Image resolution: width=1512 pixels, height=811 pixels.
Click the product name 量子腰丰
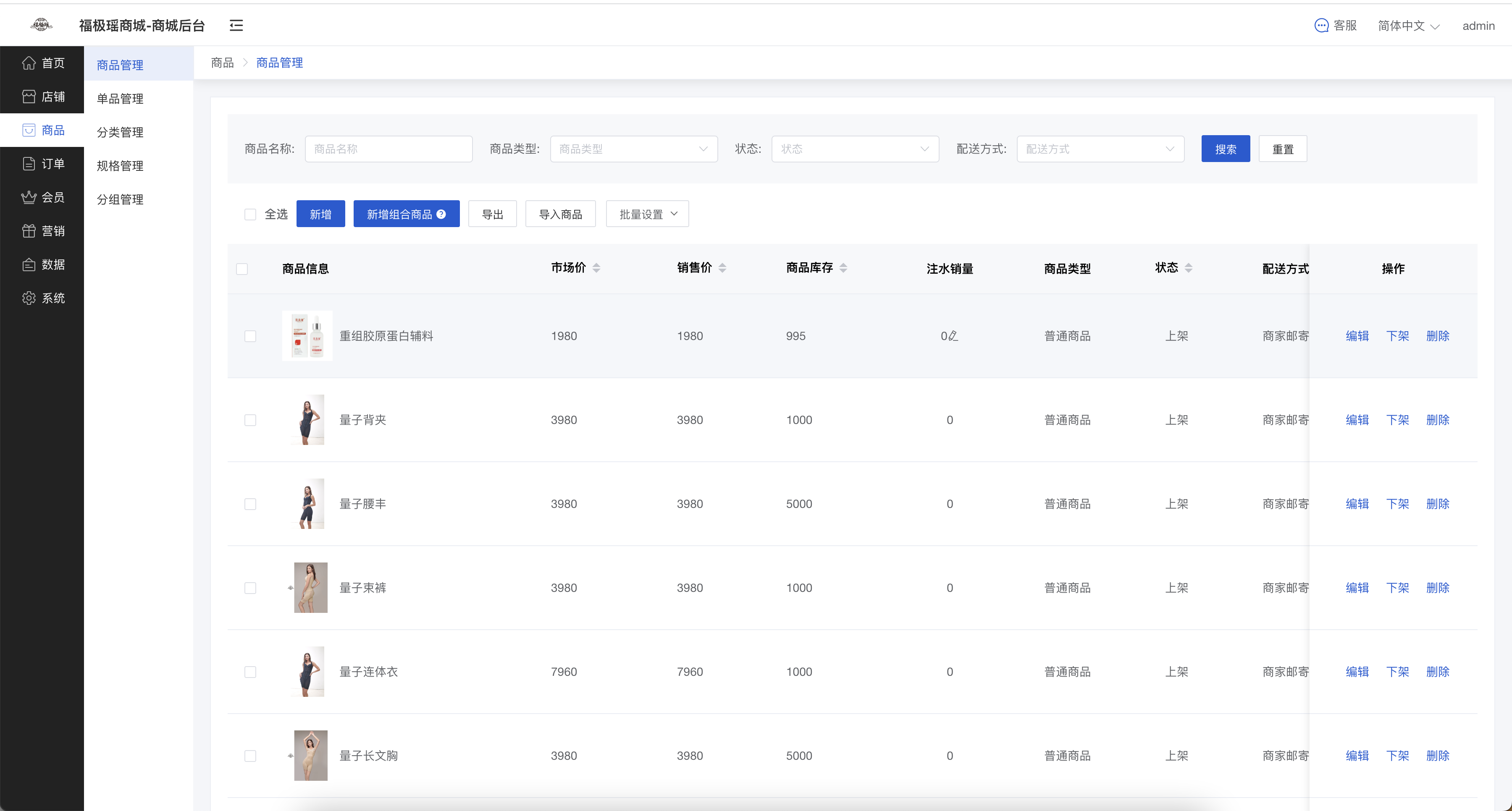[363, 503]
